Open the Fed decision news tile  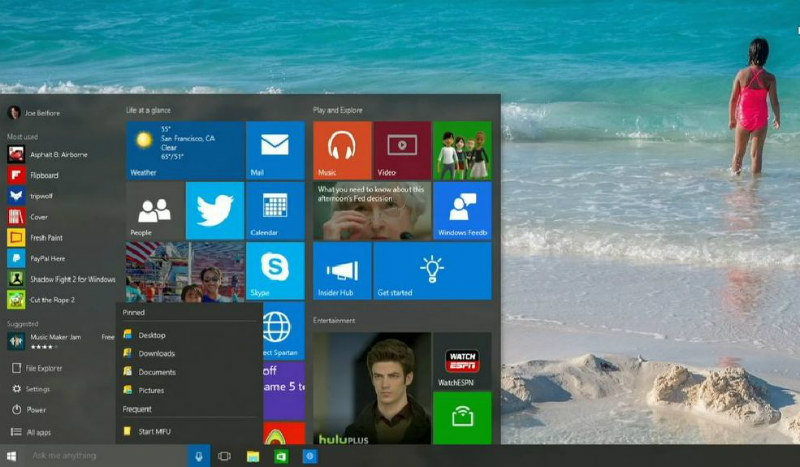click(372, 210)
